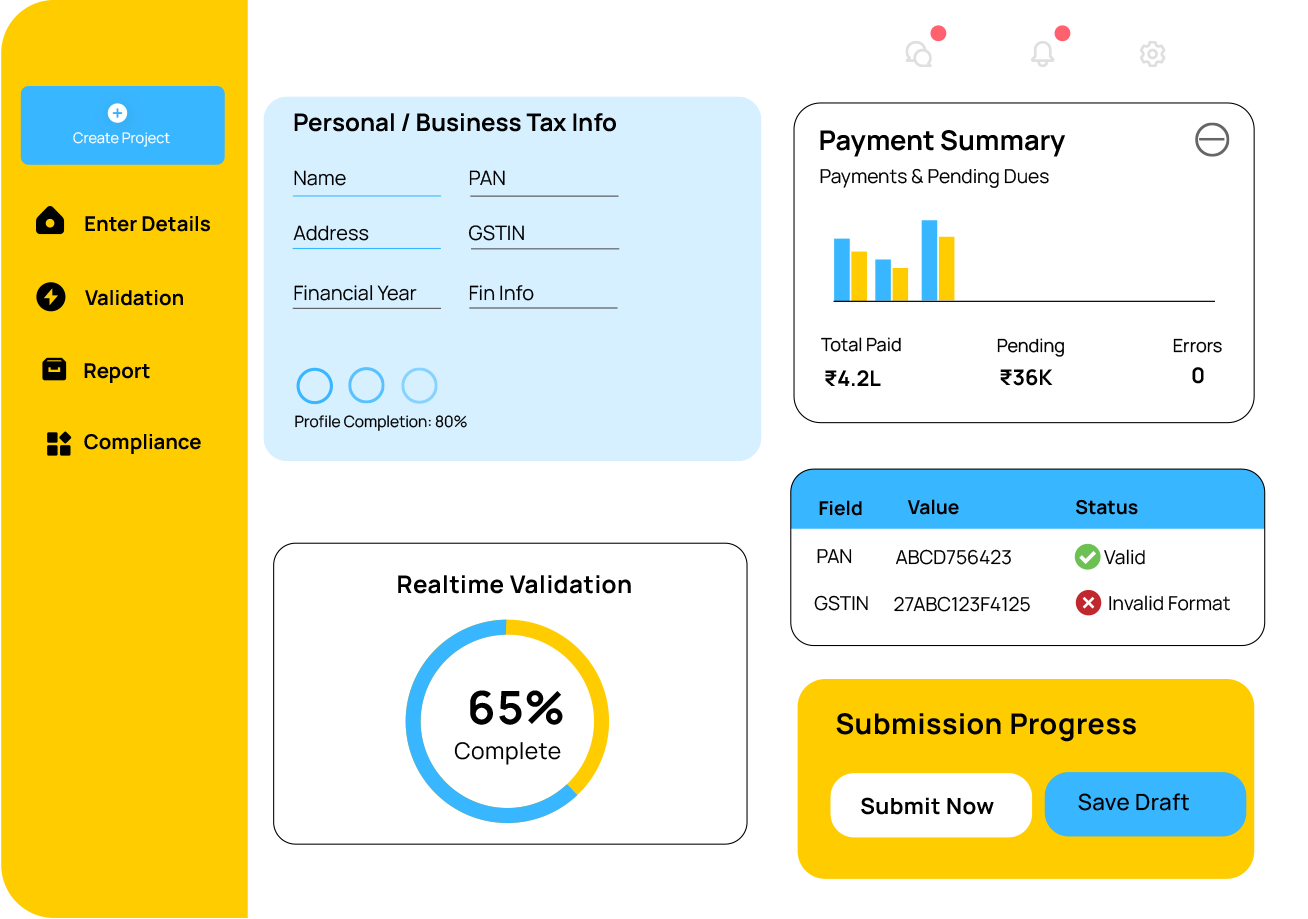Open the chat messages icon with notification dot
The height and width of the screenshot is (919, 1308).
click(921, 55)
